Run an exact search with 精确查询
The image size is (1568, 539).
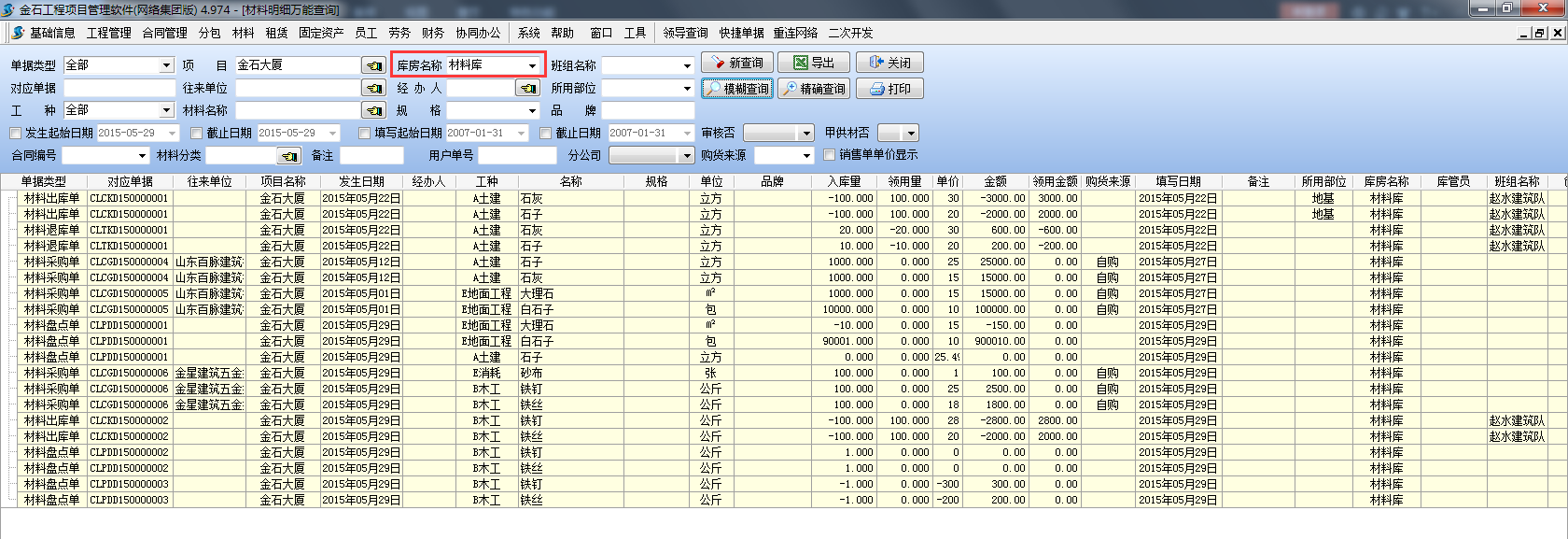(813, 89)
